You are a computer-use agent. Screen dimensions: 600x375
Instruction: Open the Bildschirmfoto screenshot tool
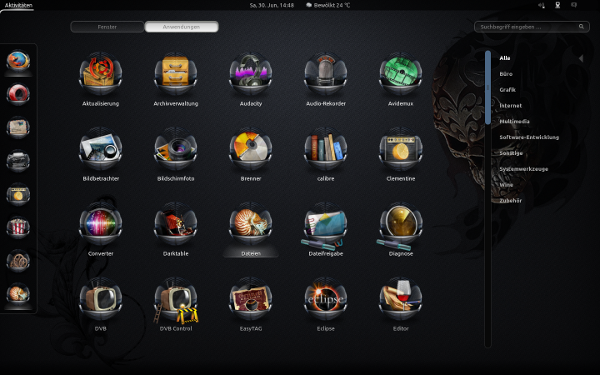coord(176,148)
